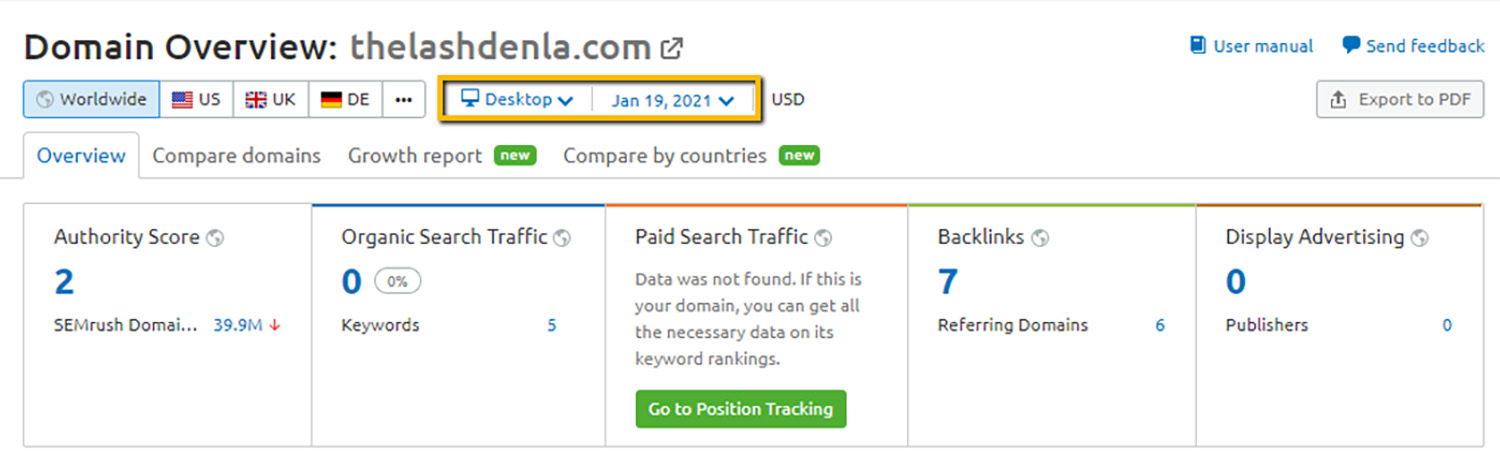Screen dimensions: 1500x456
Task: Switch database to US
Action: click(x=196, y=100)
